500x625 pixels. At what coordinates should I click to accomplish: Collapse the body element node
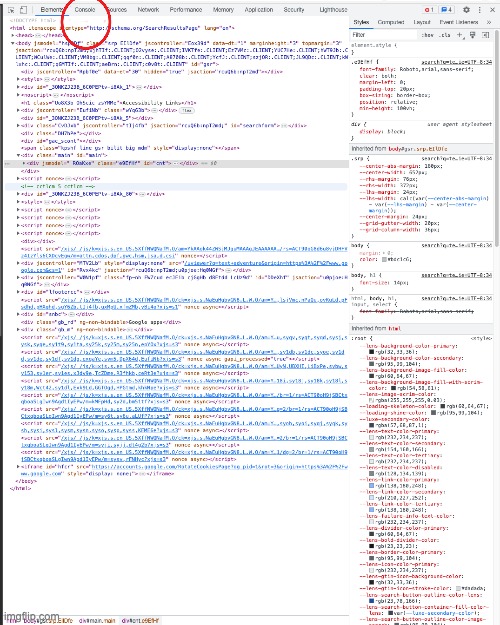coord(12,43)
